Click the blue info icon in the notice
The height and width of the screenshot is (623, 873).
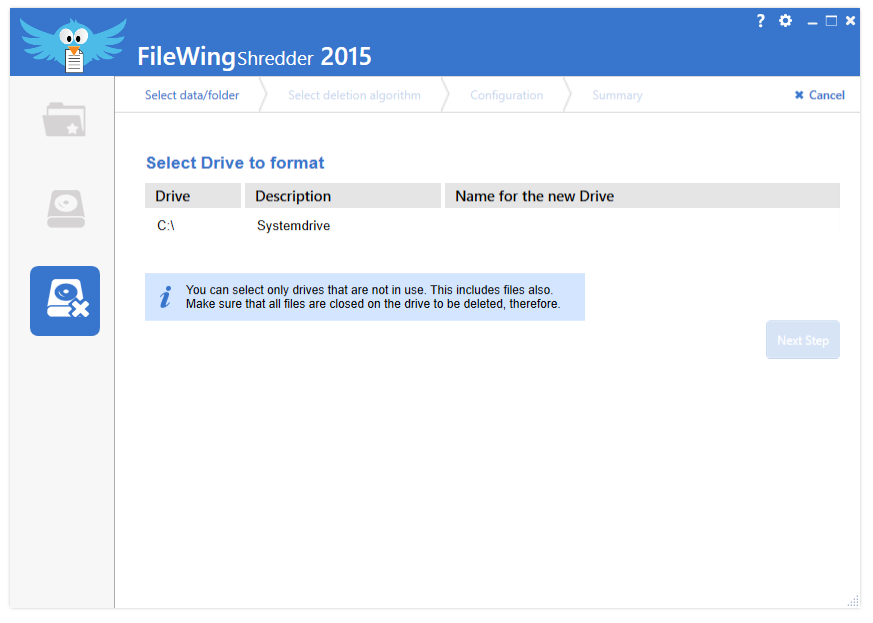point(165,297)
